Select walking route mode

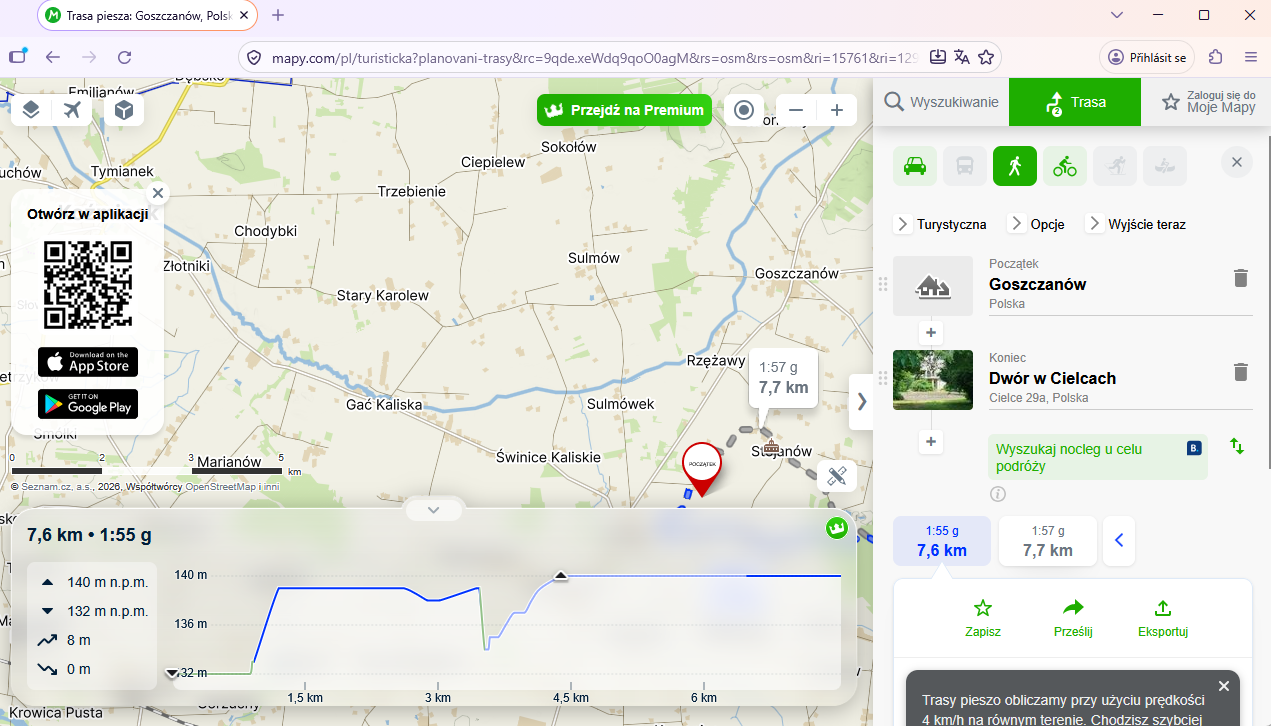[x=1015, y=166]
